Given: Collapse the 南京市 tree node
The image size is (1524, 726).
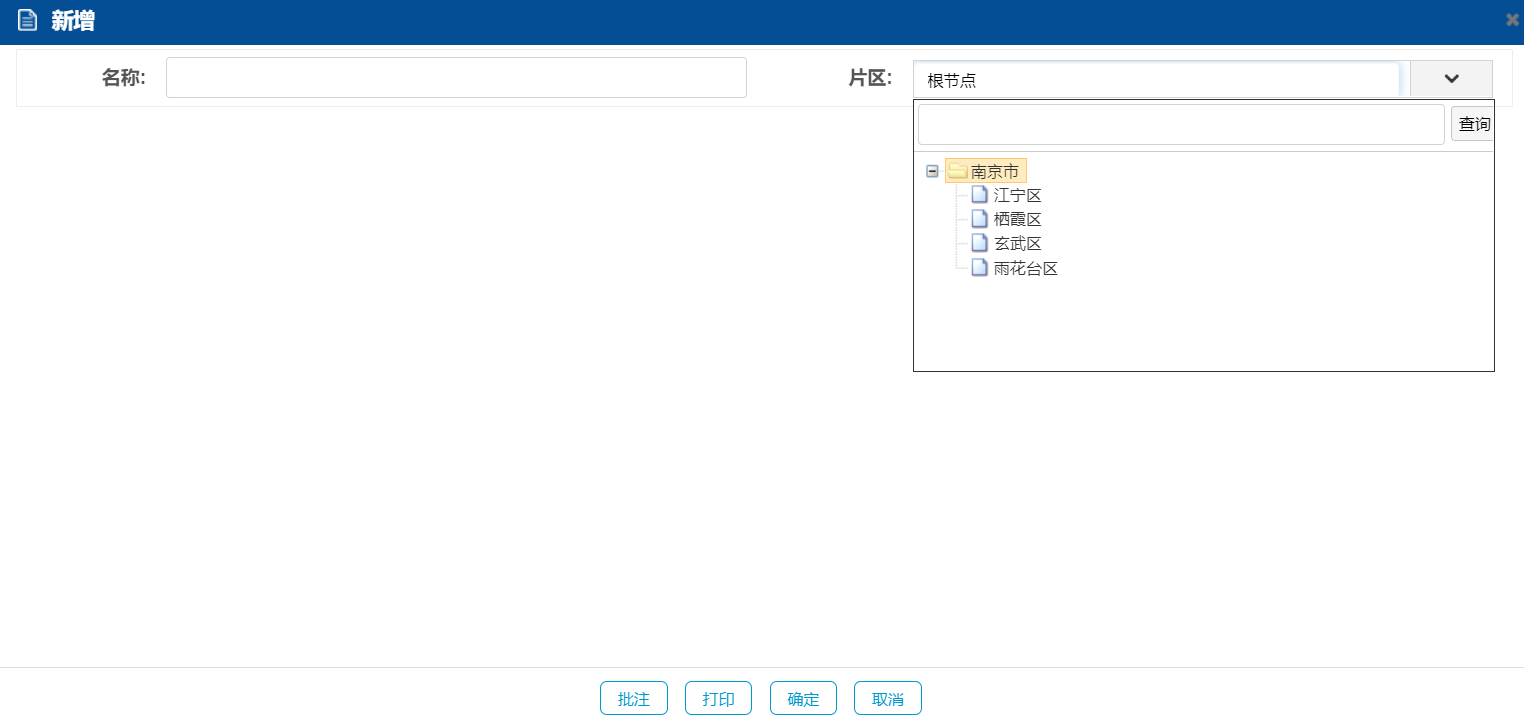Looking at the screenshot, I should 932,171.
